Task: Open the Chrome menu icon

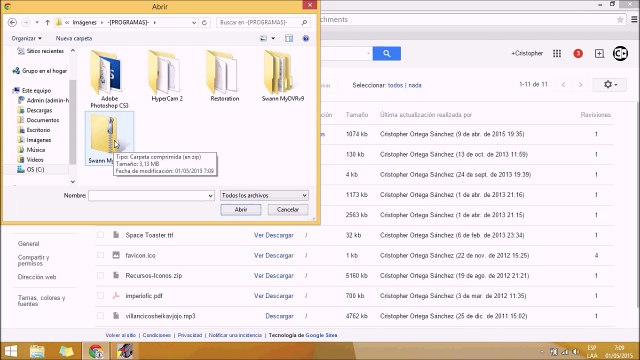Action: (634, 20)
